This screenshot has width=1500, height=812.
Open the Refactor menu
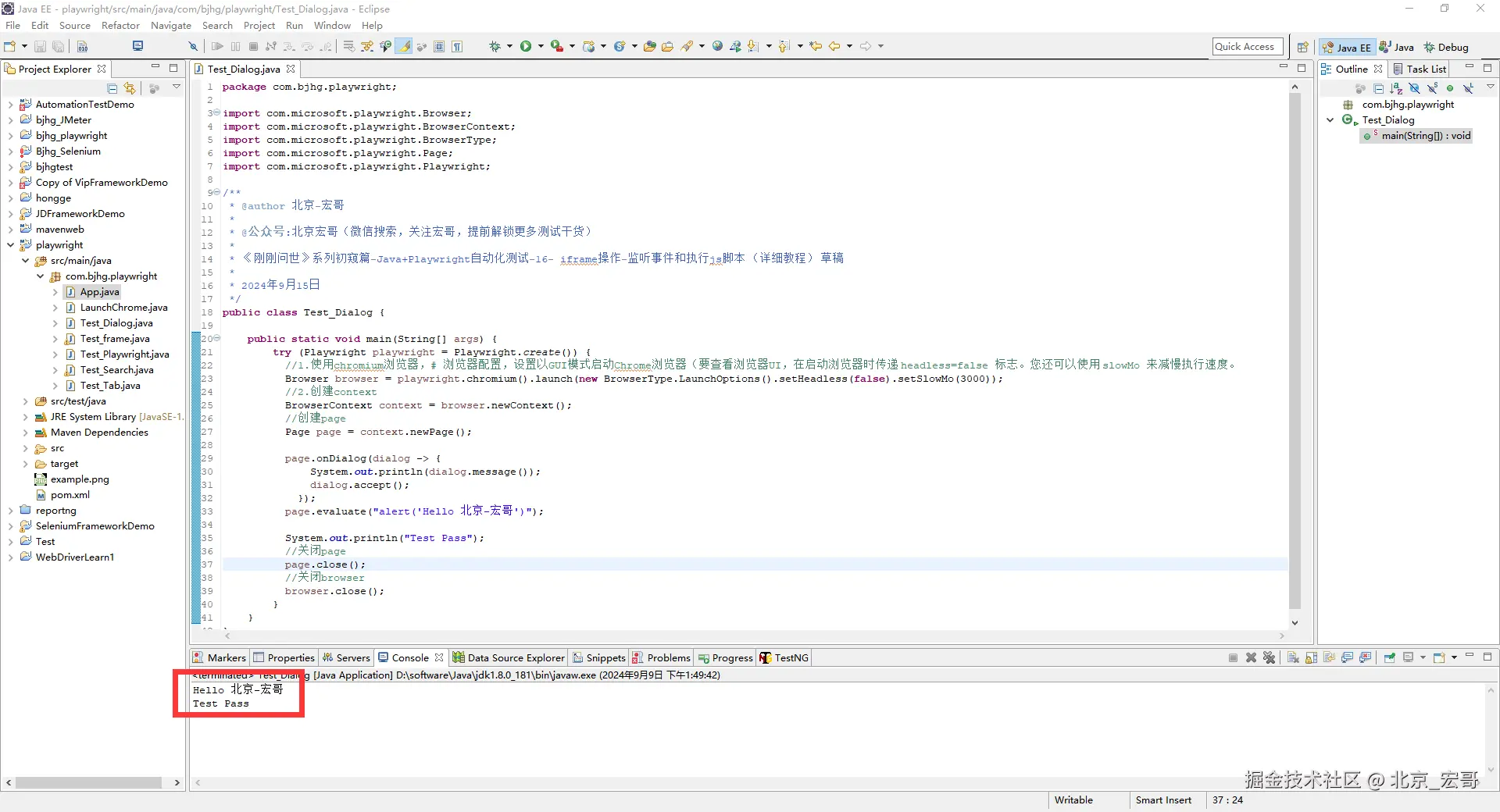coord(120,26)
